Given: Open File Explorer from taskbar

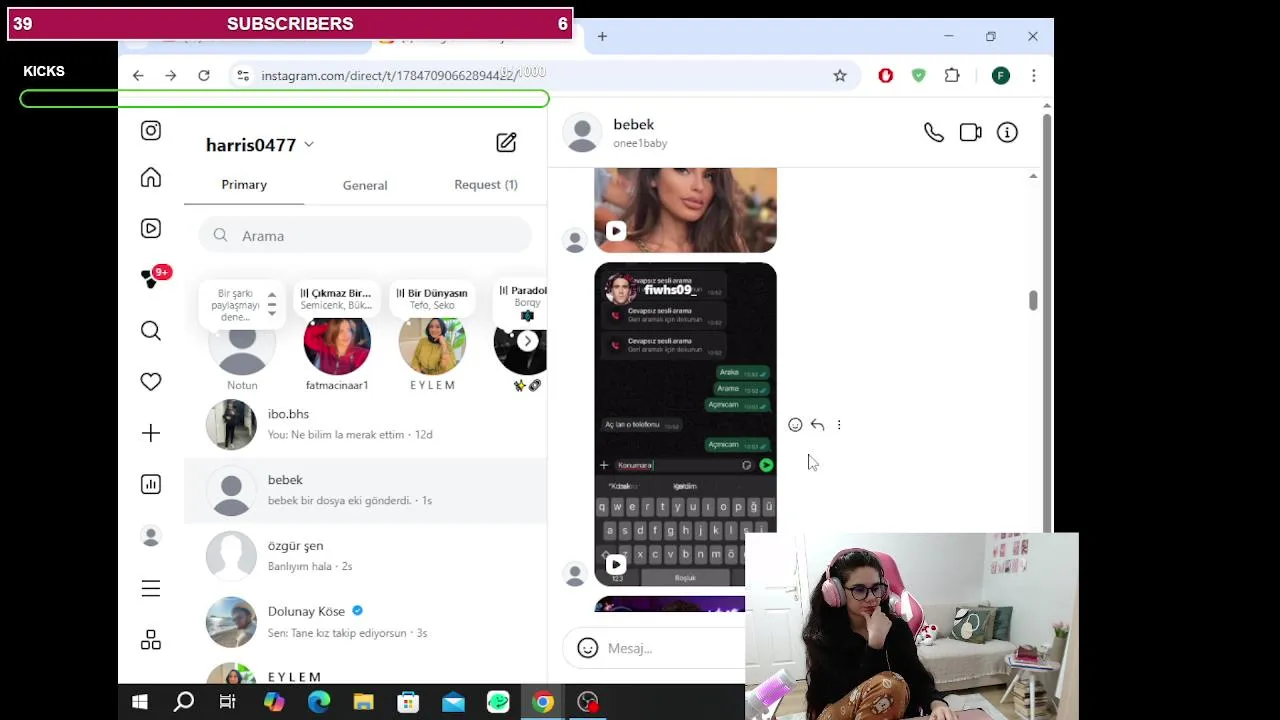Looking at the screenshot, I should [x=363, y=702].
